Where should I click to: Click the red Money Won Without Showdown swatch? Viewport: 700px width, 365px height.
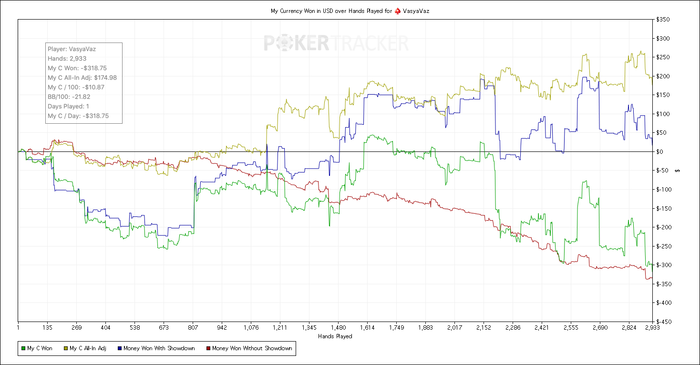208,348
